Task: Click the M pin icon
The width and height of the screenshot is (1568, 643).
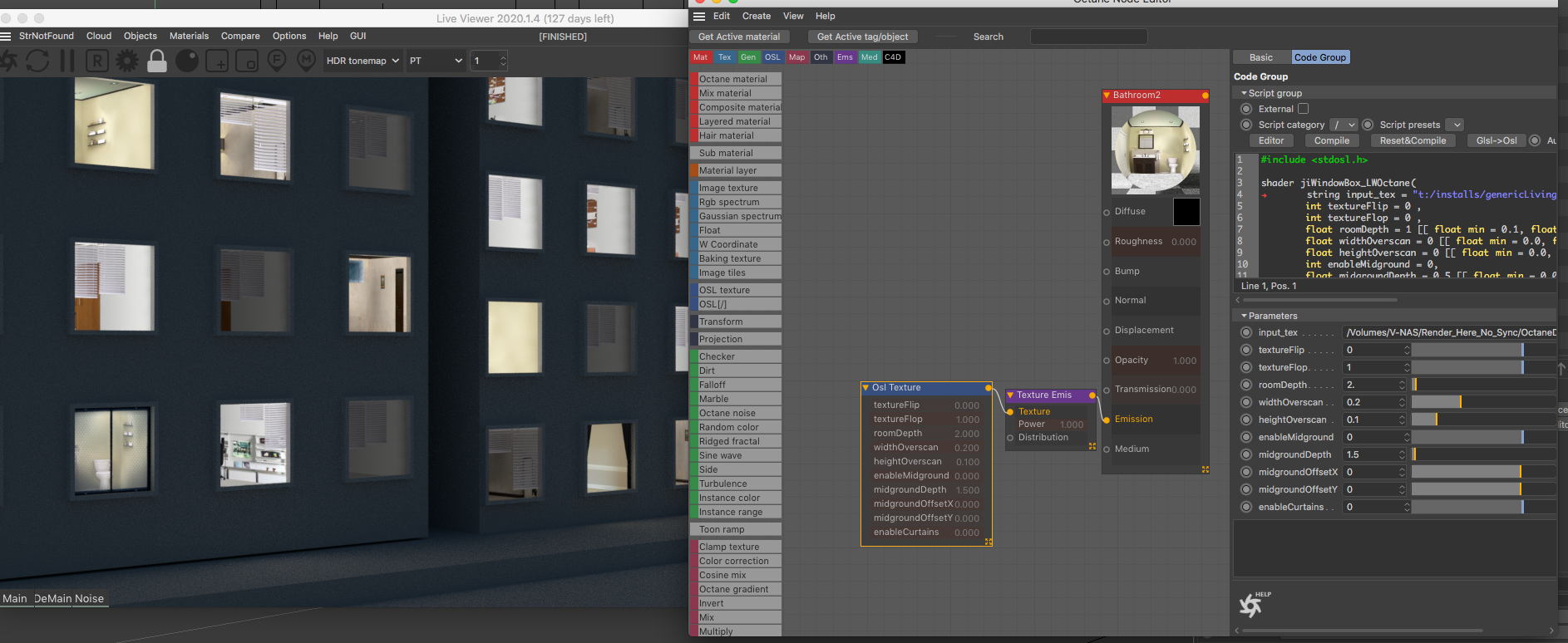Action: click(x=307, y=61)
